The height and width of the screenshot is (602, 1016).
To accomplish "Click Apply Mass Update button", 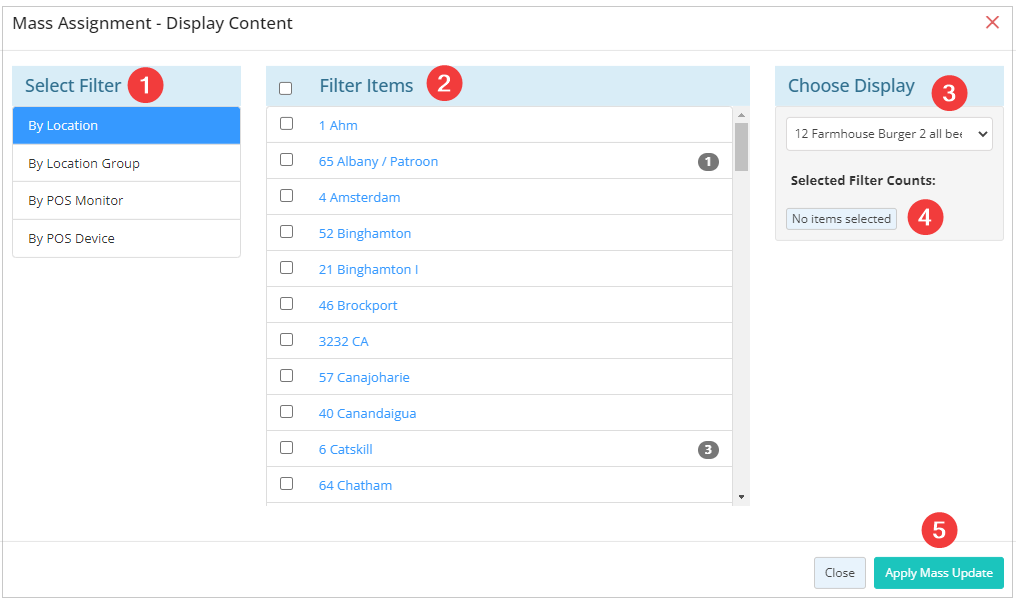I will pyautogui.click(x=938, y=573).
